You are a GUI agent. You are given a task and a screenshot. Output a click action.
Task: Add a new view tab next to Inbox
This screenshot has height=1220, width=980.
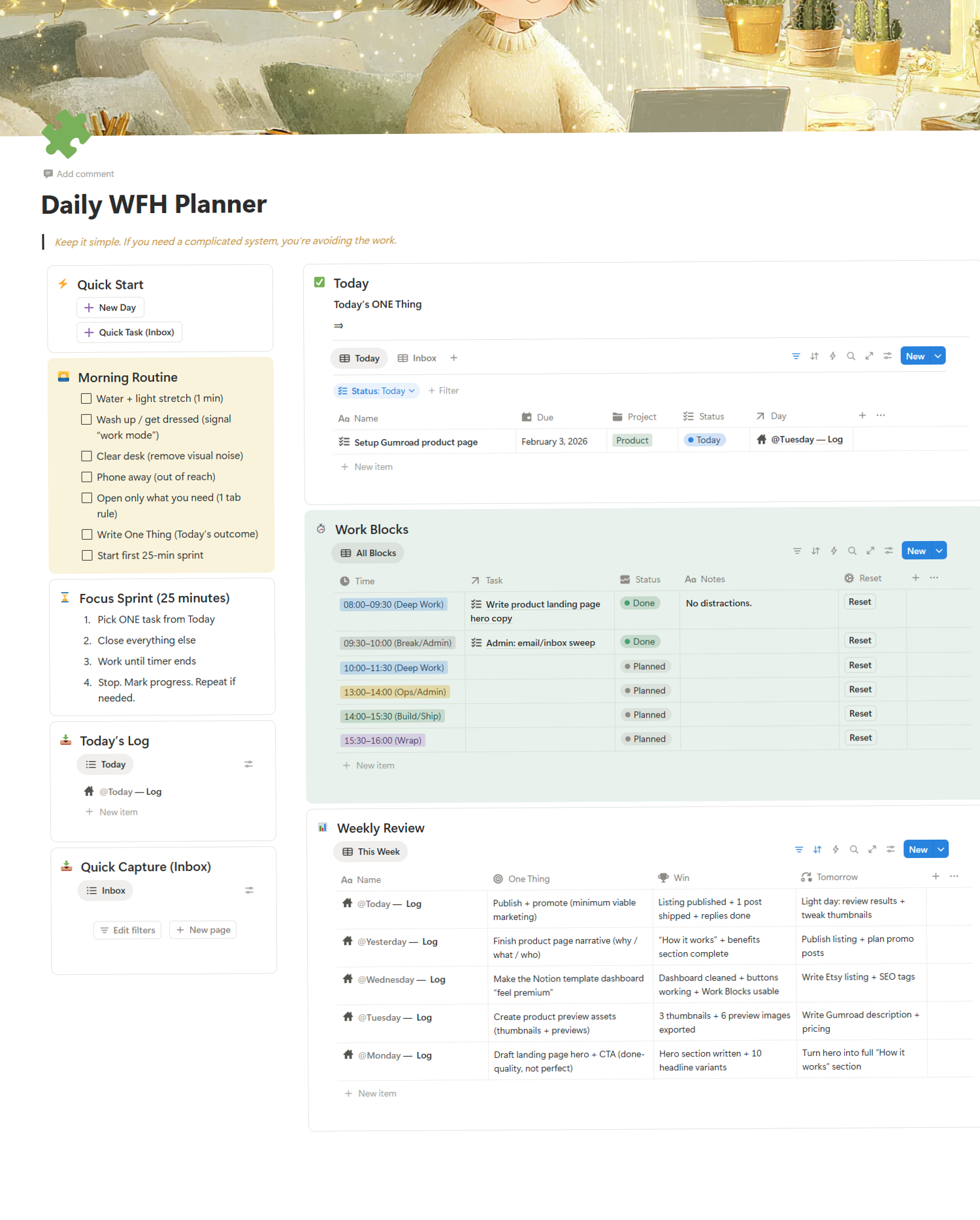point(453,358)
